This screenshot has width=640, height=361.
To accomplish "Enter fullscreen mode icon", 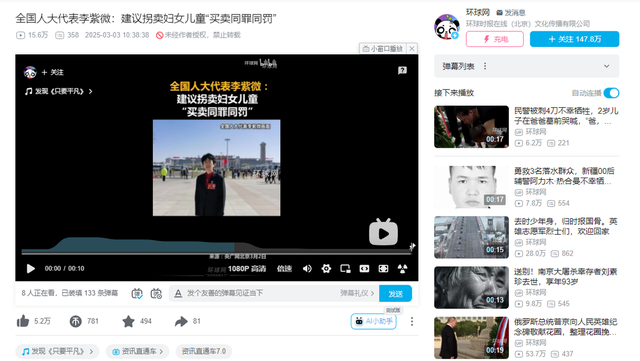I will (x=402, y=269).
